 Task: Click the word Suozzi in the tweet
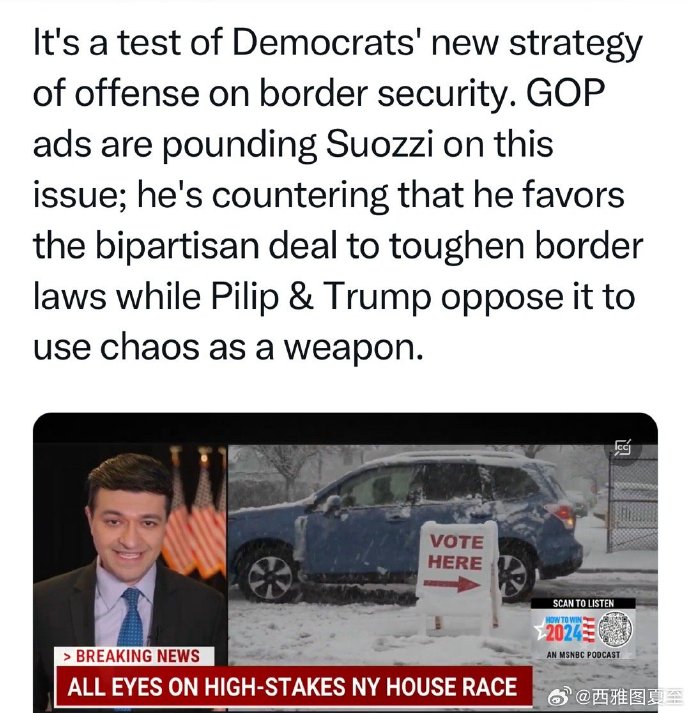click(x=380, y=144)
